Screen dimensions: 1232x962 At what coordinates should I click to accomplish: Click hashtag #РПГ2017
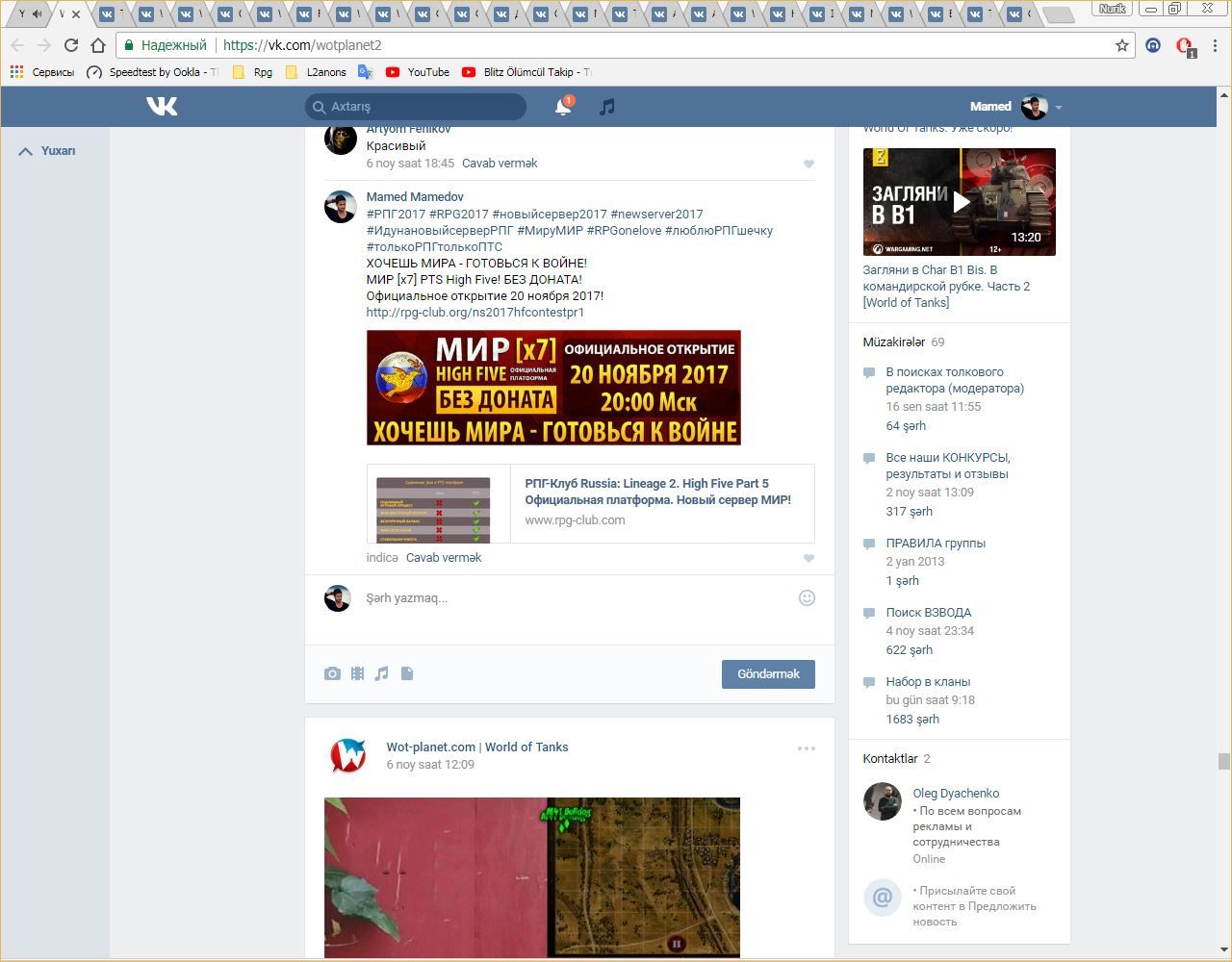tap(396, 215)
